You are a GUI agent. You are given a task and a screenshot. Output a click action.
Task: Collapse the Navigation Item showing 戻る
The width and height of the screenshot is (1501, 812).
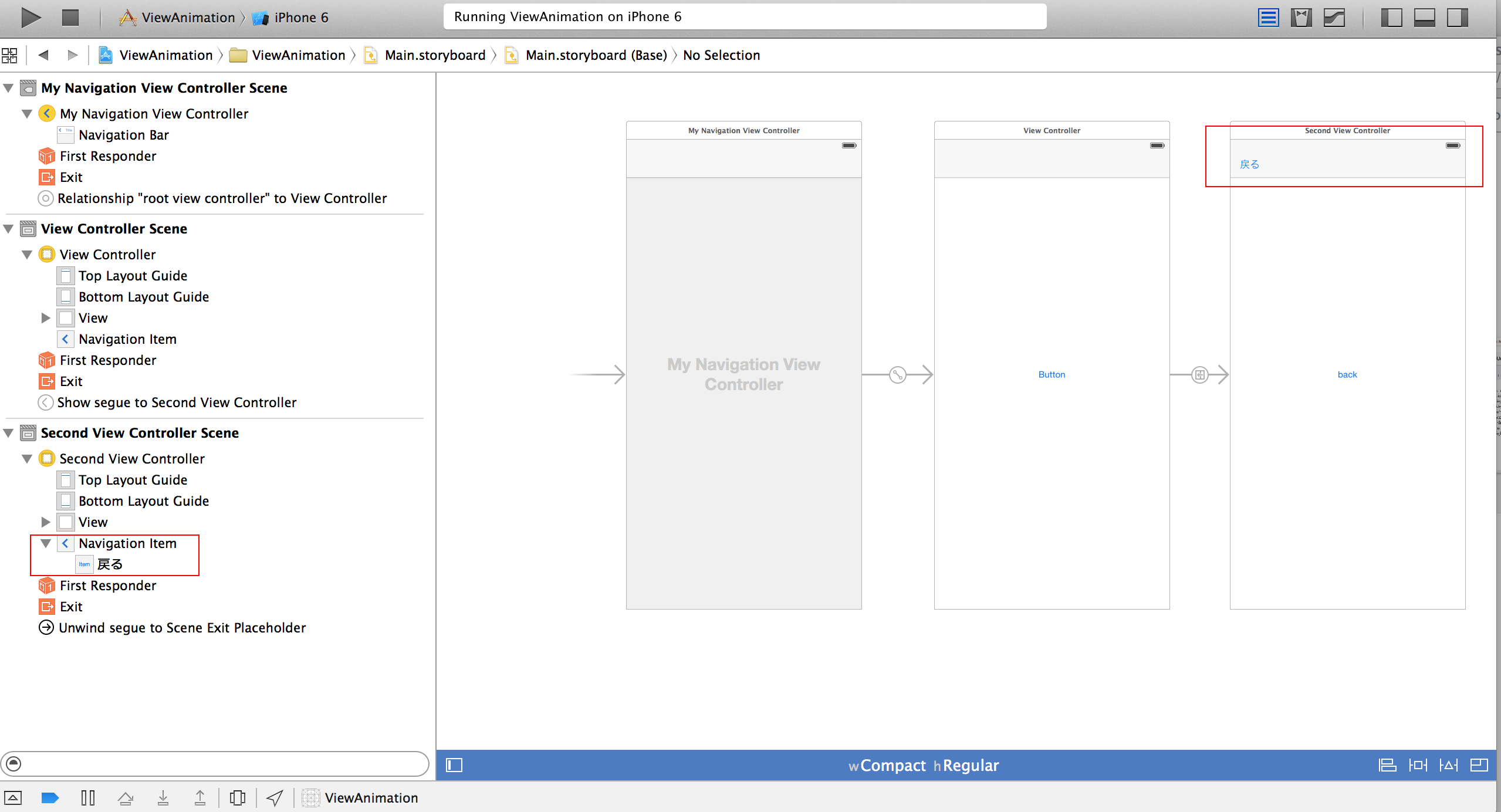[x=46, y=543]
